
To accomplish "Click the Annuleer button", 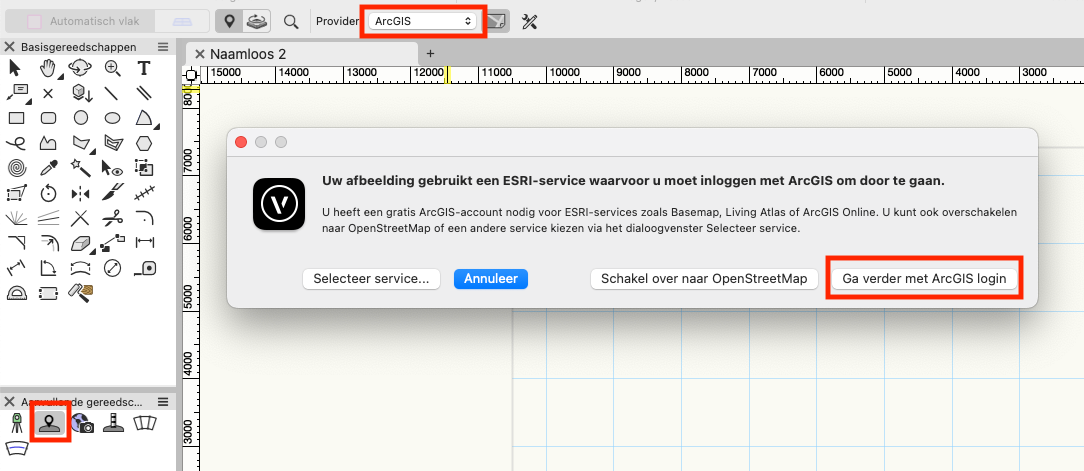I will click(x=491, y=279).
